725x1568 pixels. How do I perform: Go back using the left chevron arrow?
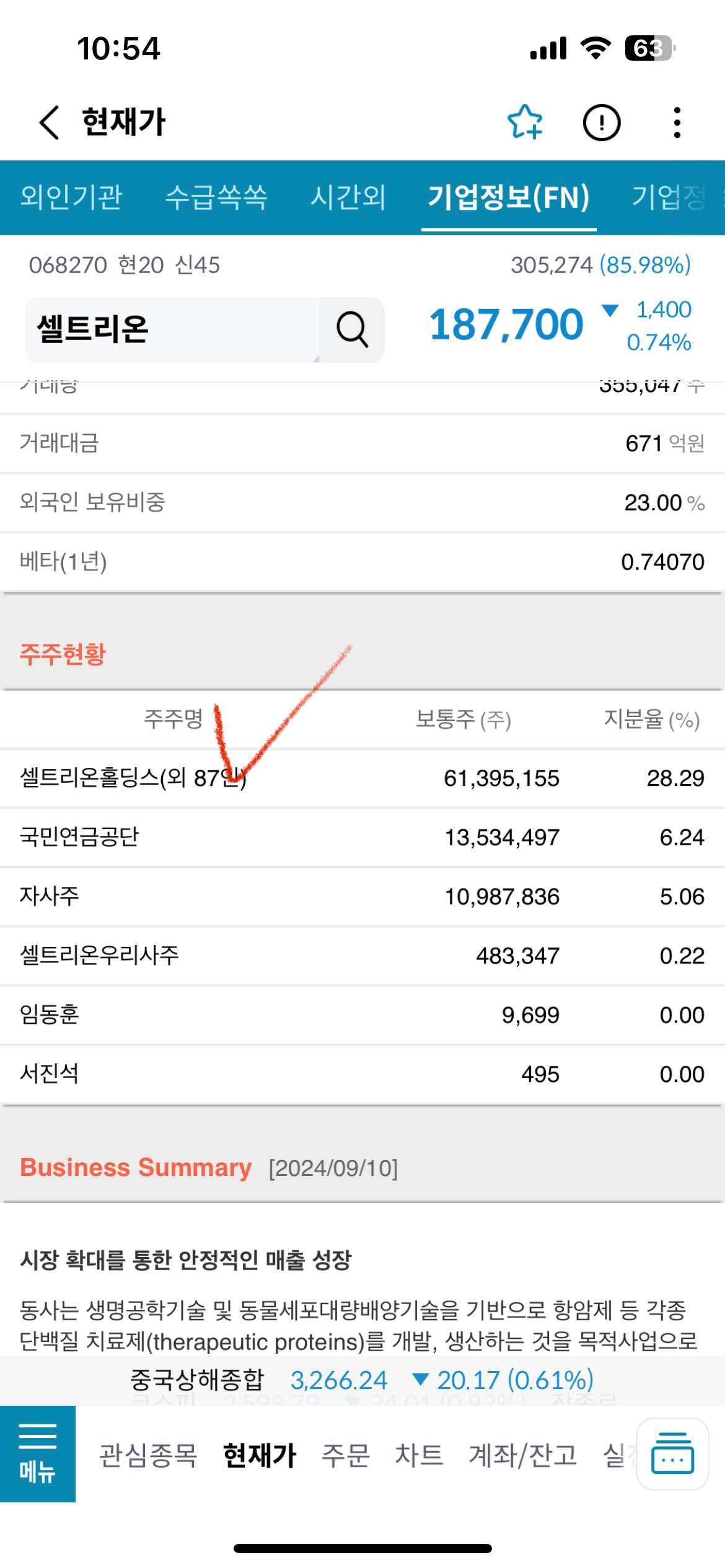pyautogui.click(x=49, y=122)
